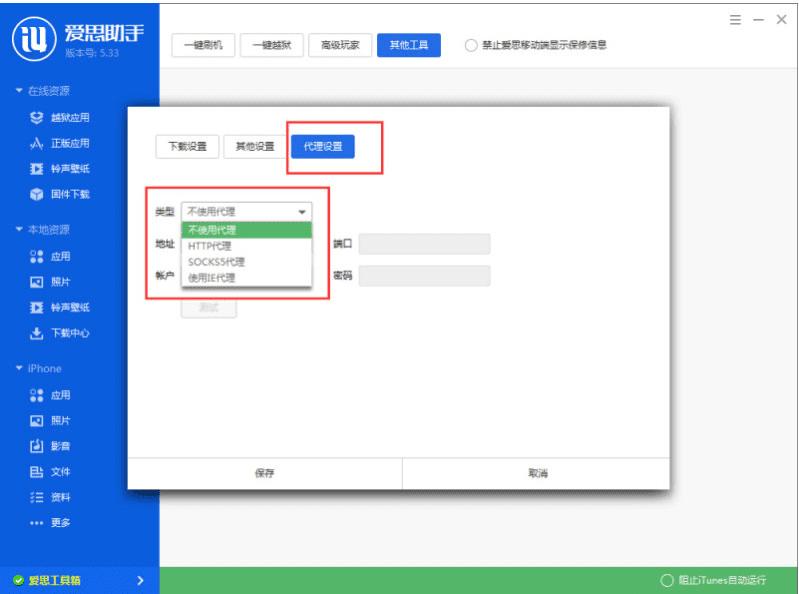
Task: Switch to 一键越狱 tab
Action: point(272,45)
